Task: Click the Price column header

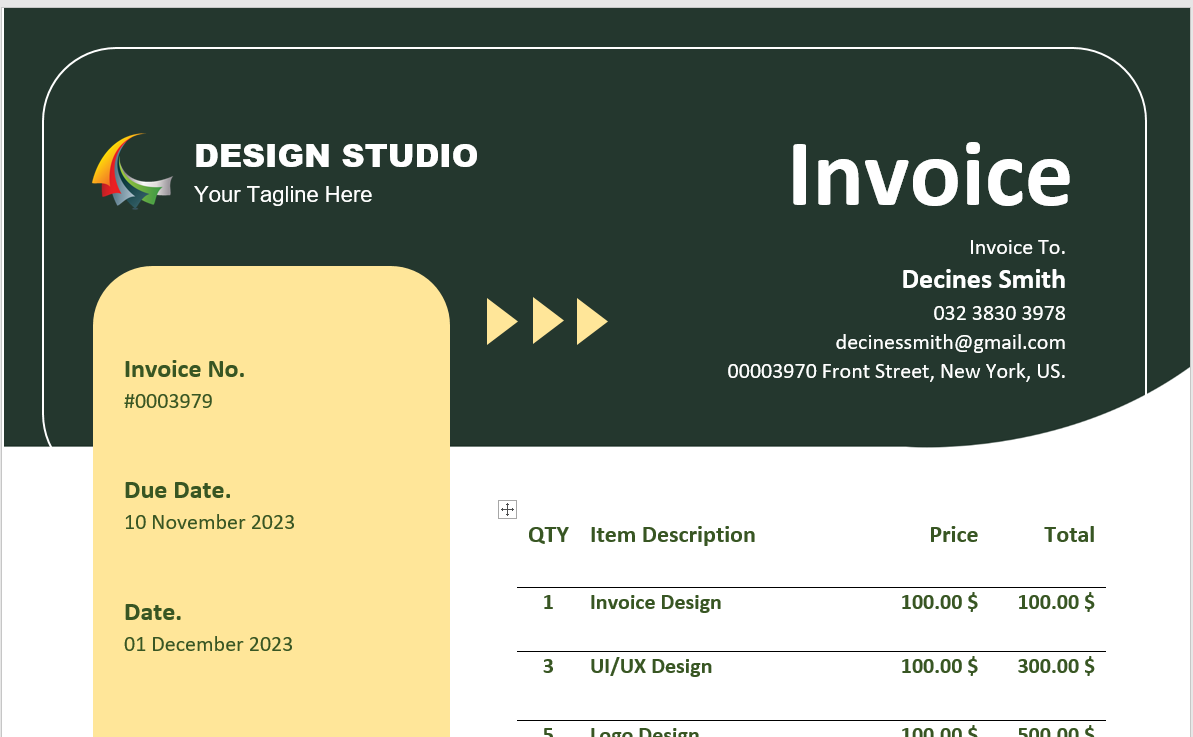Action: coord(953,535)
